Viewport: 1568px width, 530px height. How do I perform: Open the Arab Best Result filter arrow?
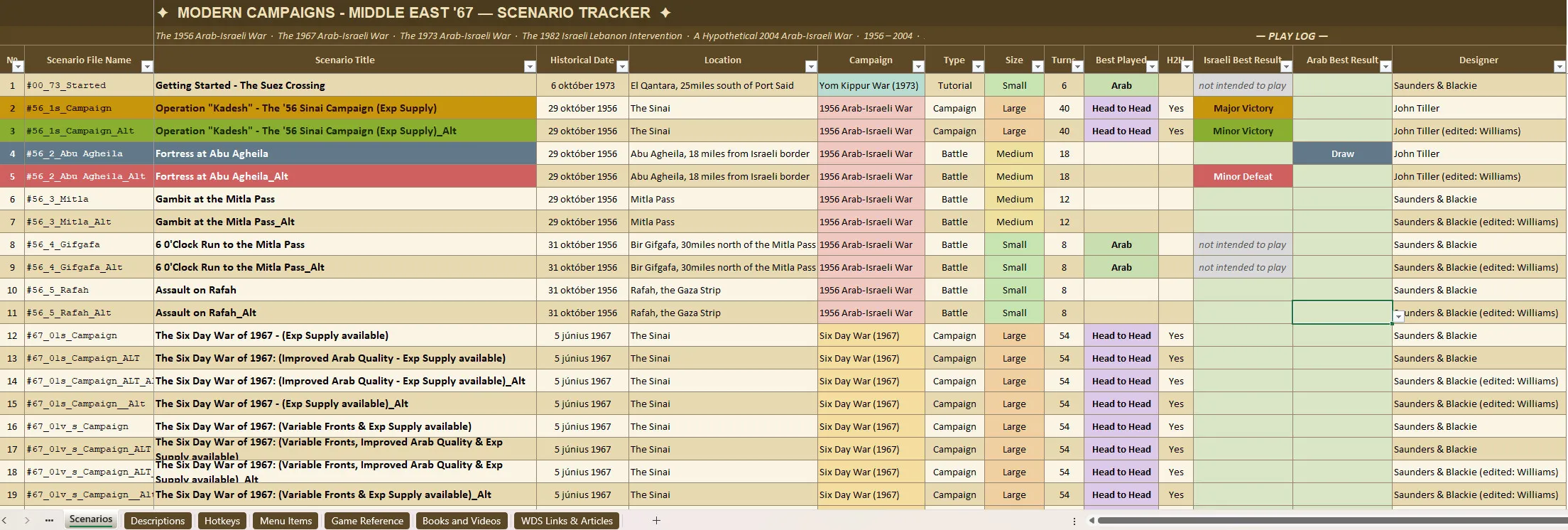1385,67
